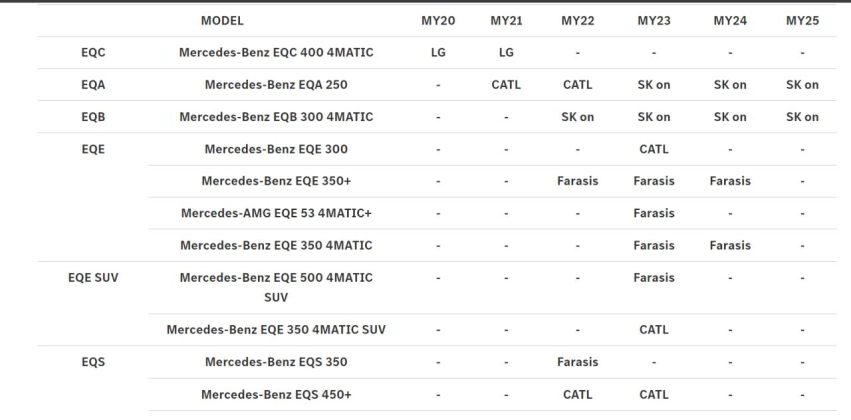Viewport: 851px width, 420px height.
Task: Select the Mercedes-AMG EQE 53 4MATIC+ model name
Action: (x=276, y=213)
